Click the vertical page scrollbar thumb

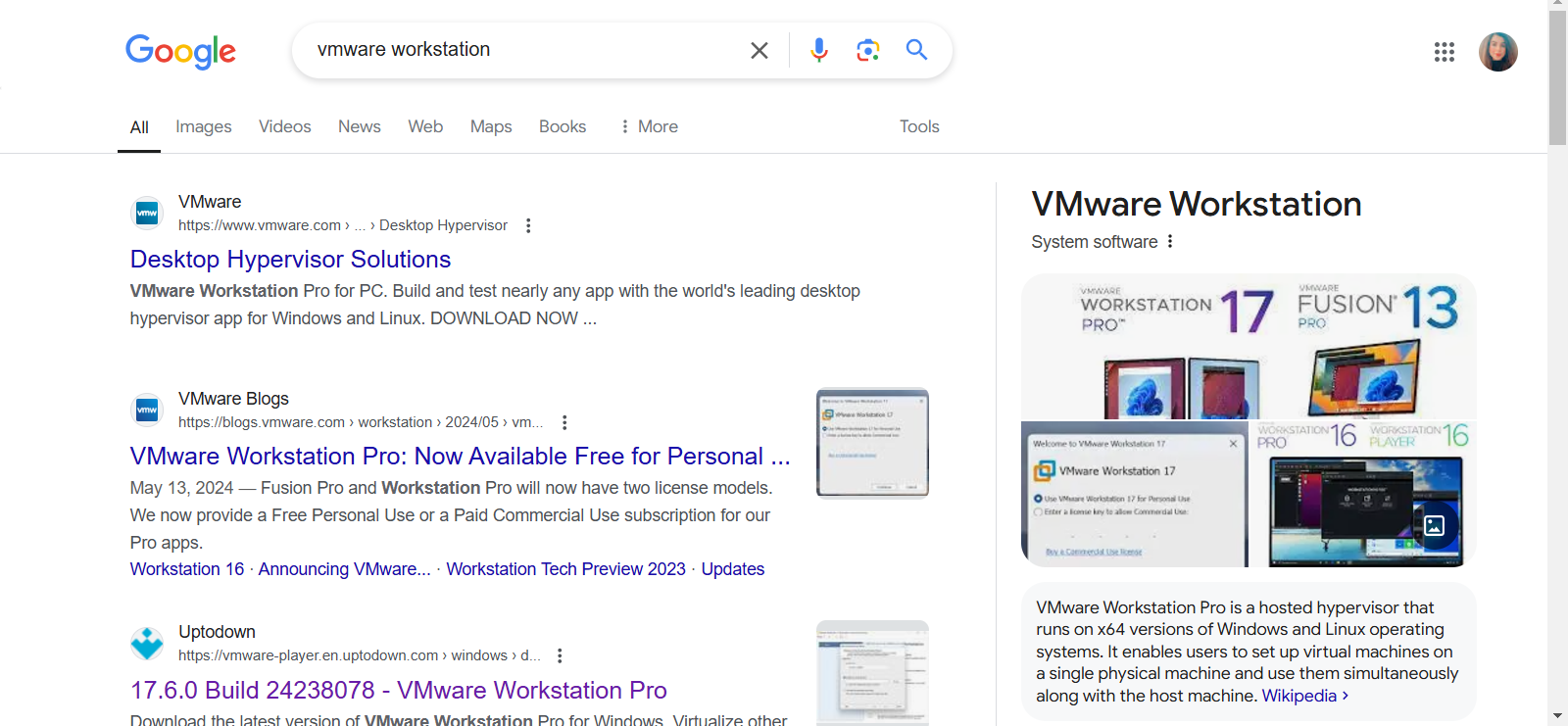[1557, 78]
